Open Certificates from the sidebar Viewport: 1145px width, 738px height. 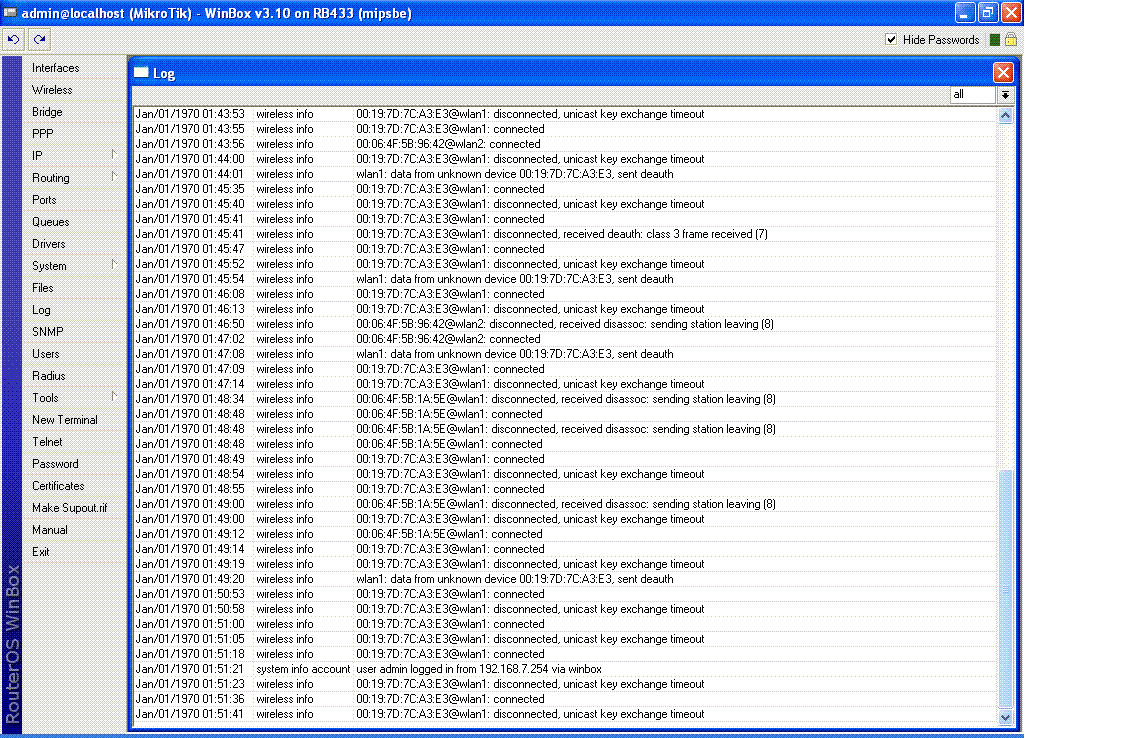coord(58,485)
